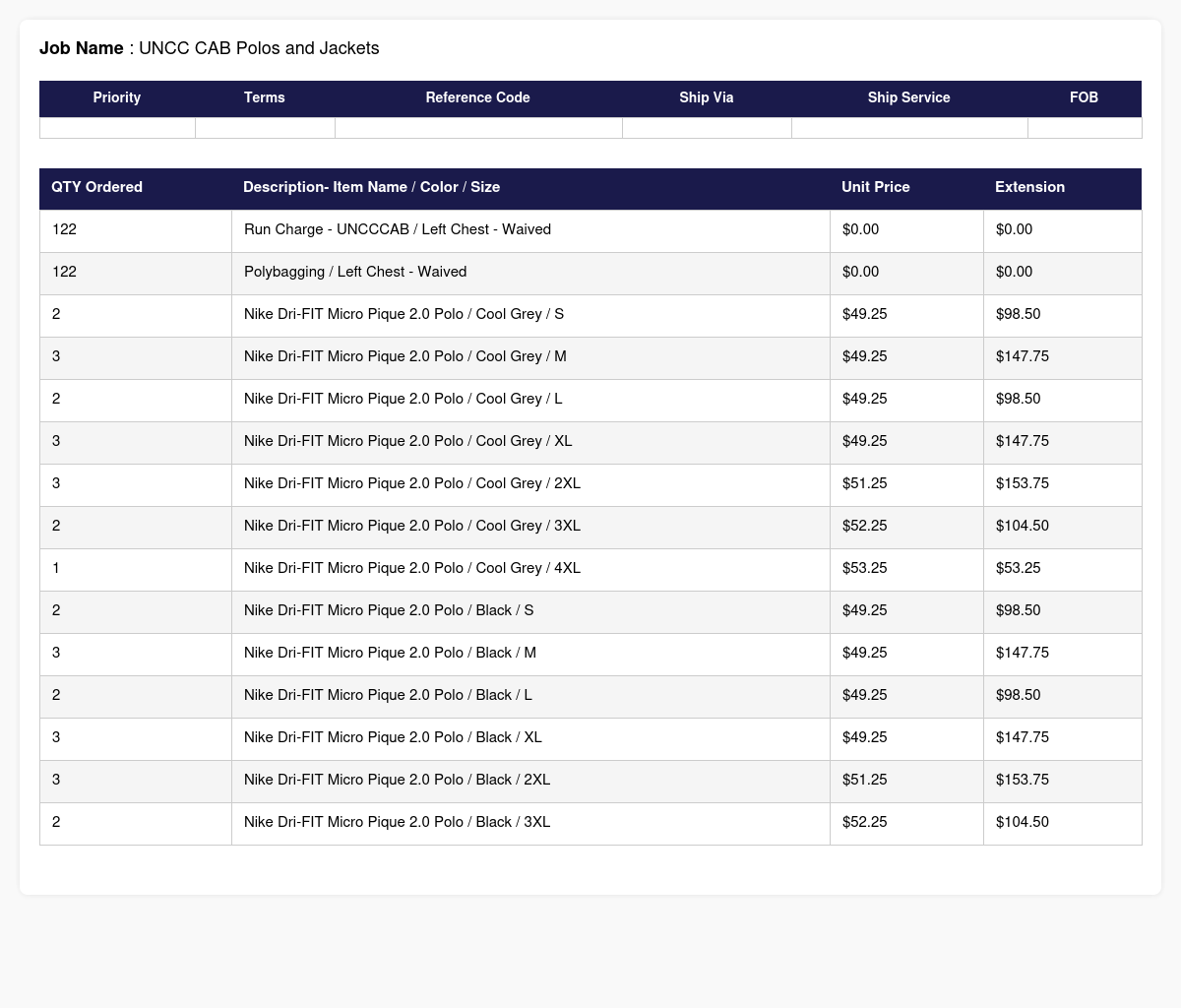Click the $104.50 extension for Cool Grey 3XL

tap(1023, 526)
